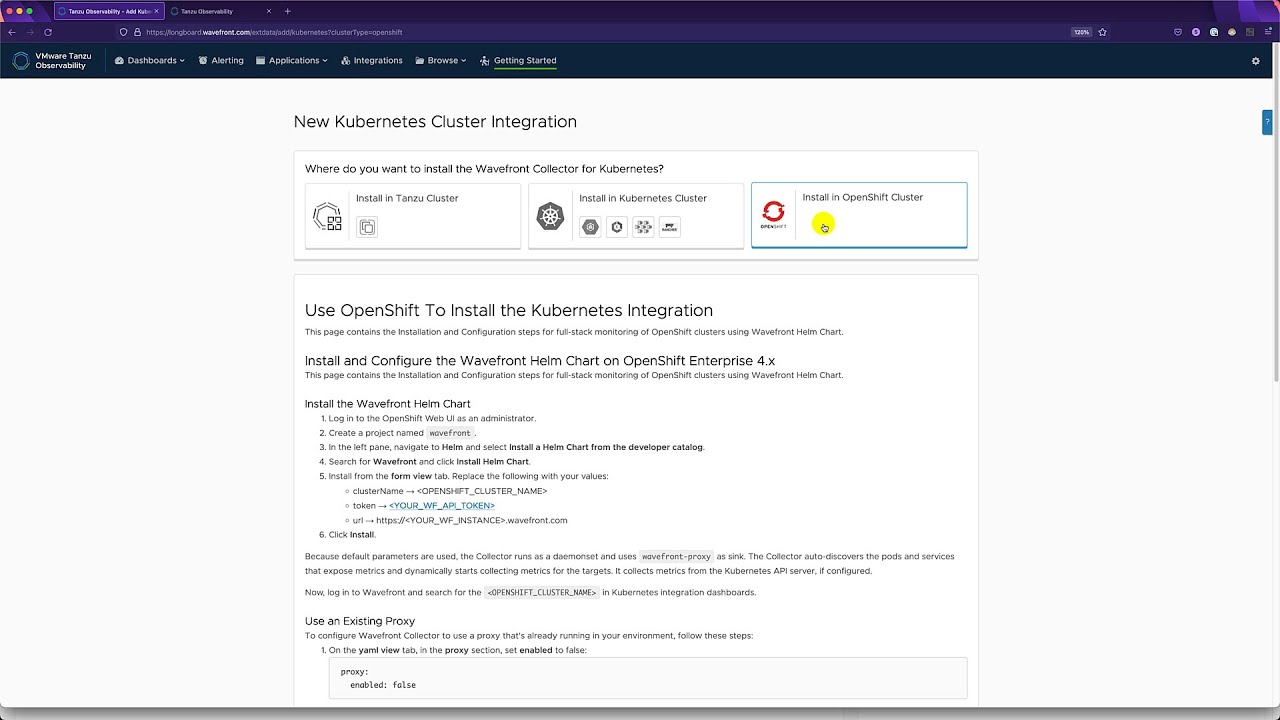
Task: Click the VMware Tanzu Observability logo
Action: pyautogui.click(x=52, y=61)
